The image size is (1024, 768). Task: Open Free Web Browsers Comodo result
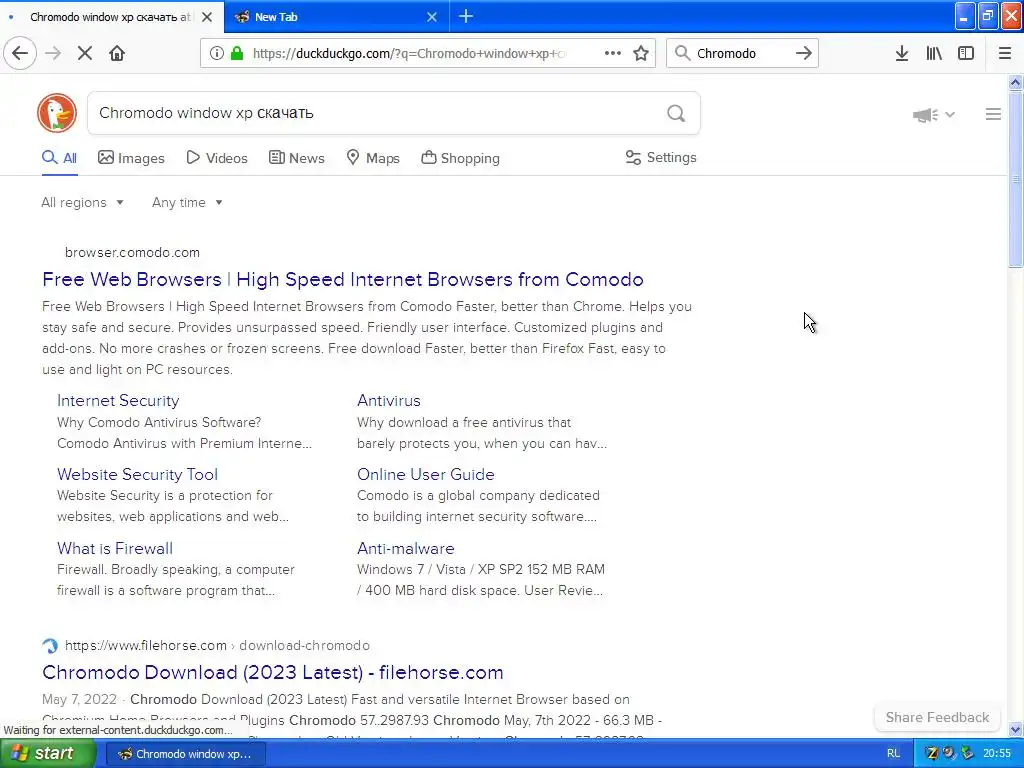(343, 280)
